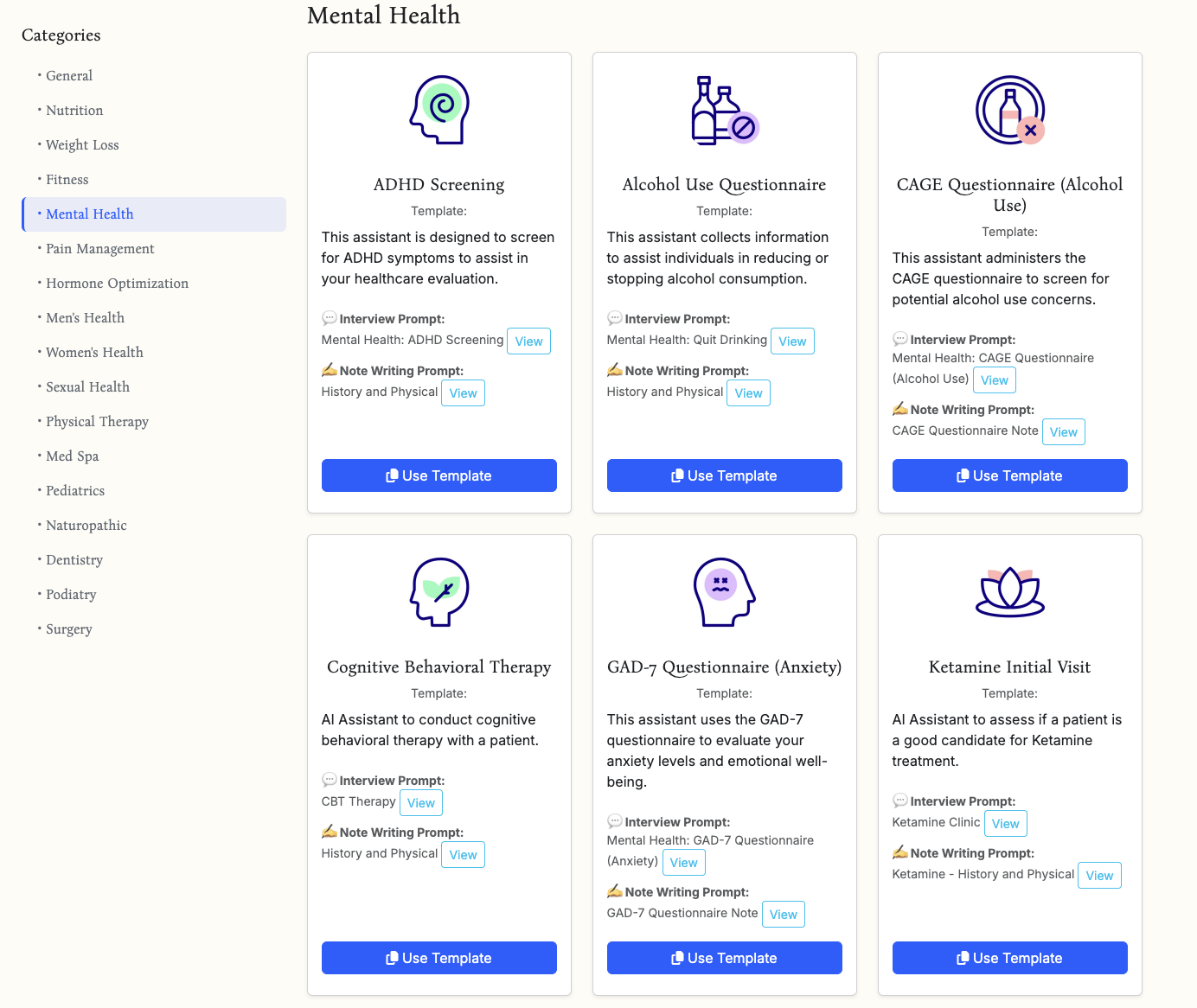View the CBT Therapy interview prompt
Screen dimensions: 1197x1008
click(420, 803)
